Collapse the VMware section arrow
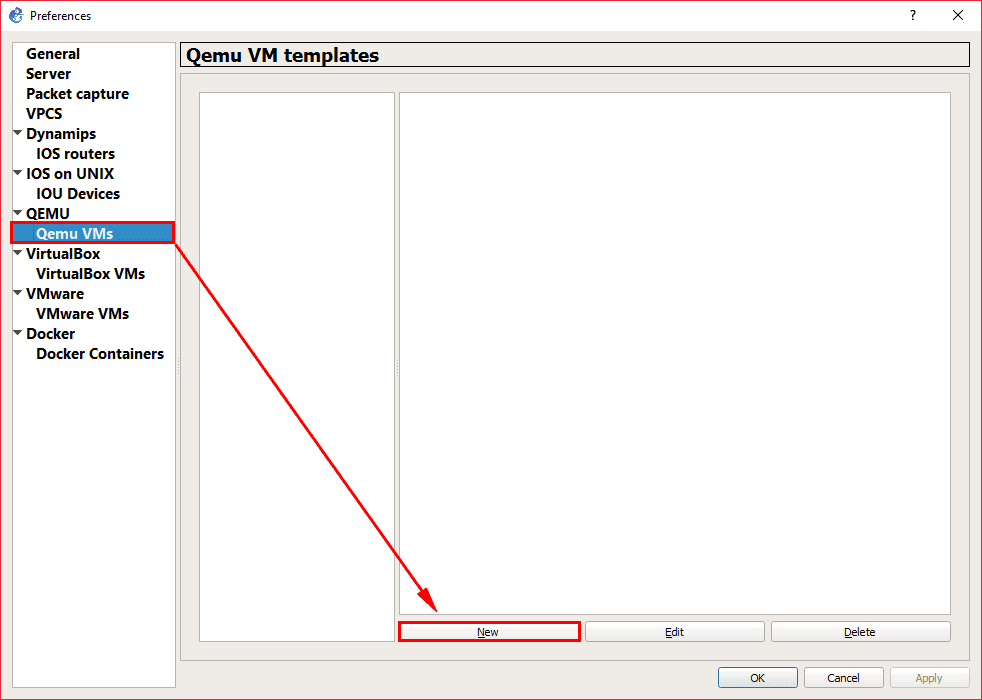Viewport: 982px width, 700px height. point(18,293)
